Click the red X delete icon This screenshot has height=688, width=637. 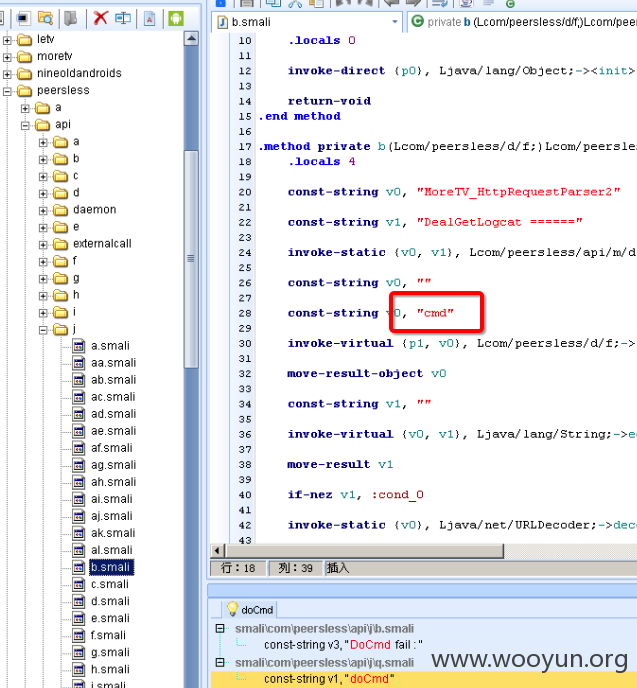[100, 18]
